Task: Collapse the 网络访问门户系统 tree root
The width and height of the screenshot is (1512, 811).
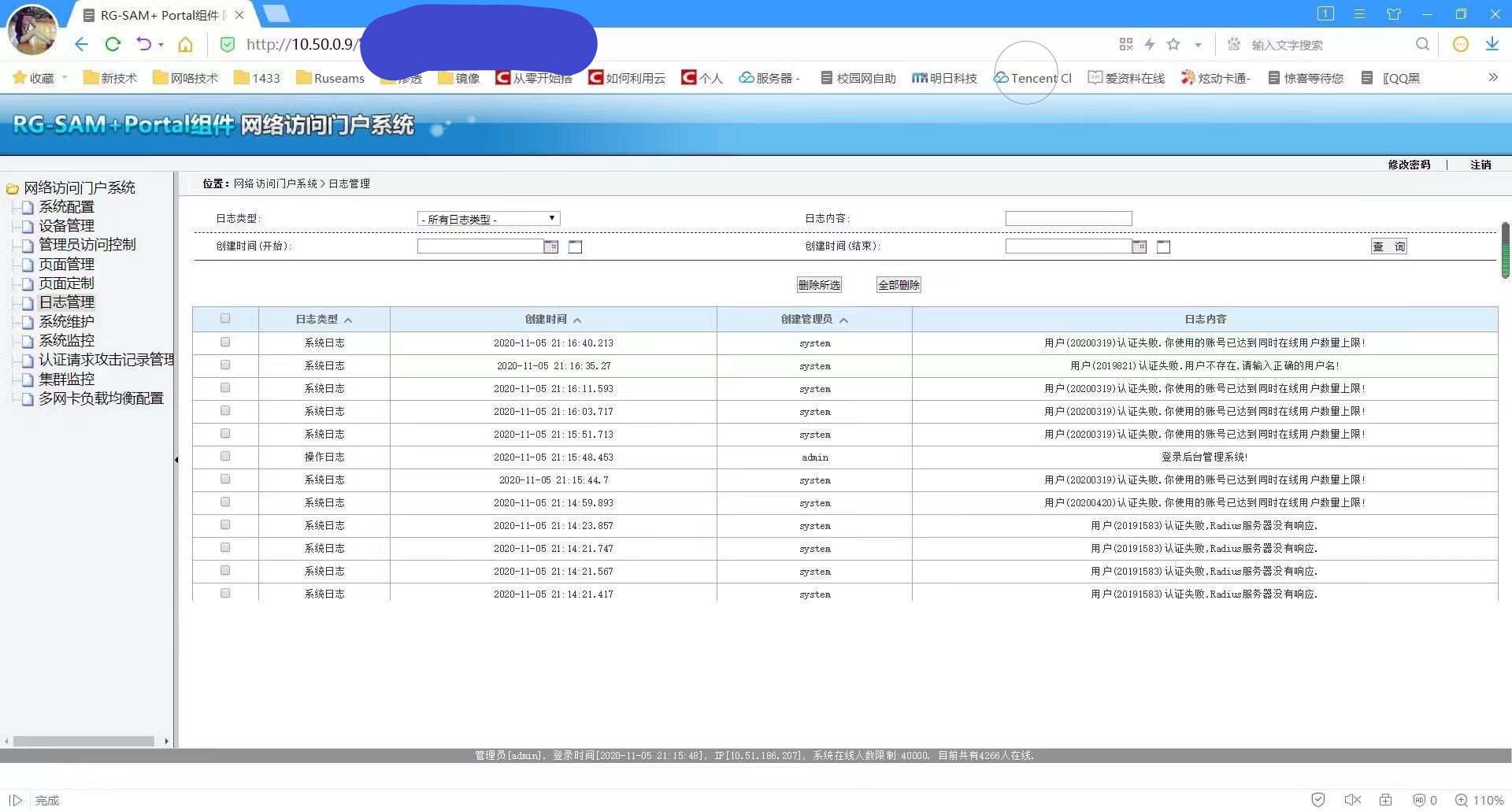Action: coord(12,188)
